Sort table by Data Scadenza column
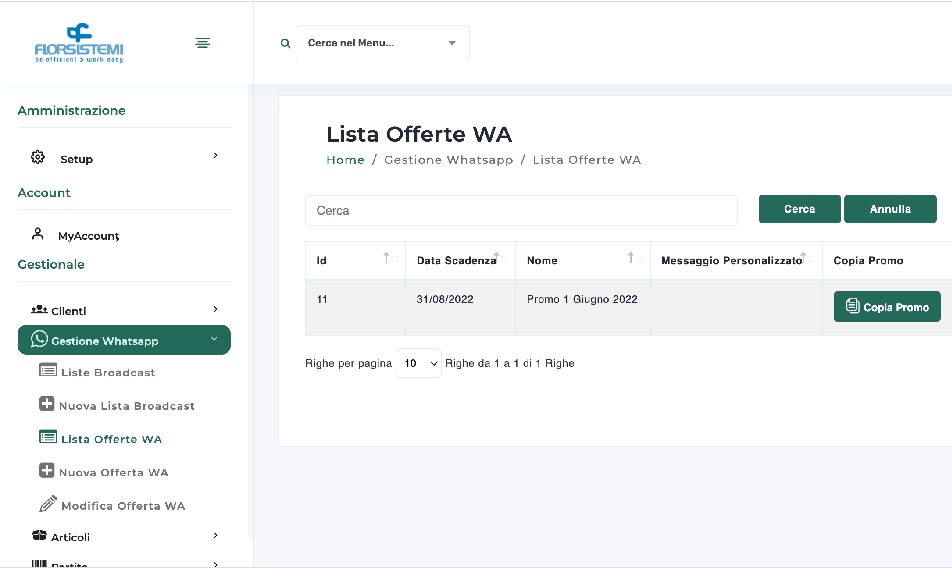The image size is (952, 575). coord(499,259)
